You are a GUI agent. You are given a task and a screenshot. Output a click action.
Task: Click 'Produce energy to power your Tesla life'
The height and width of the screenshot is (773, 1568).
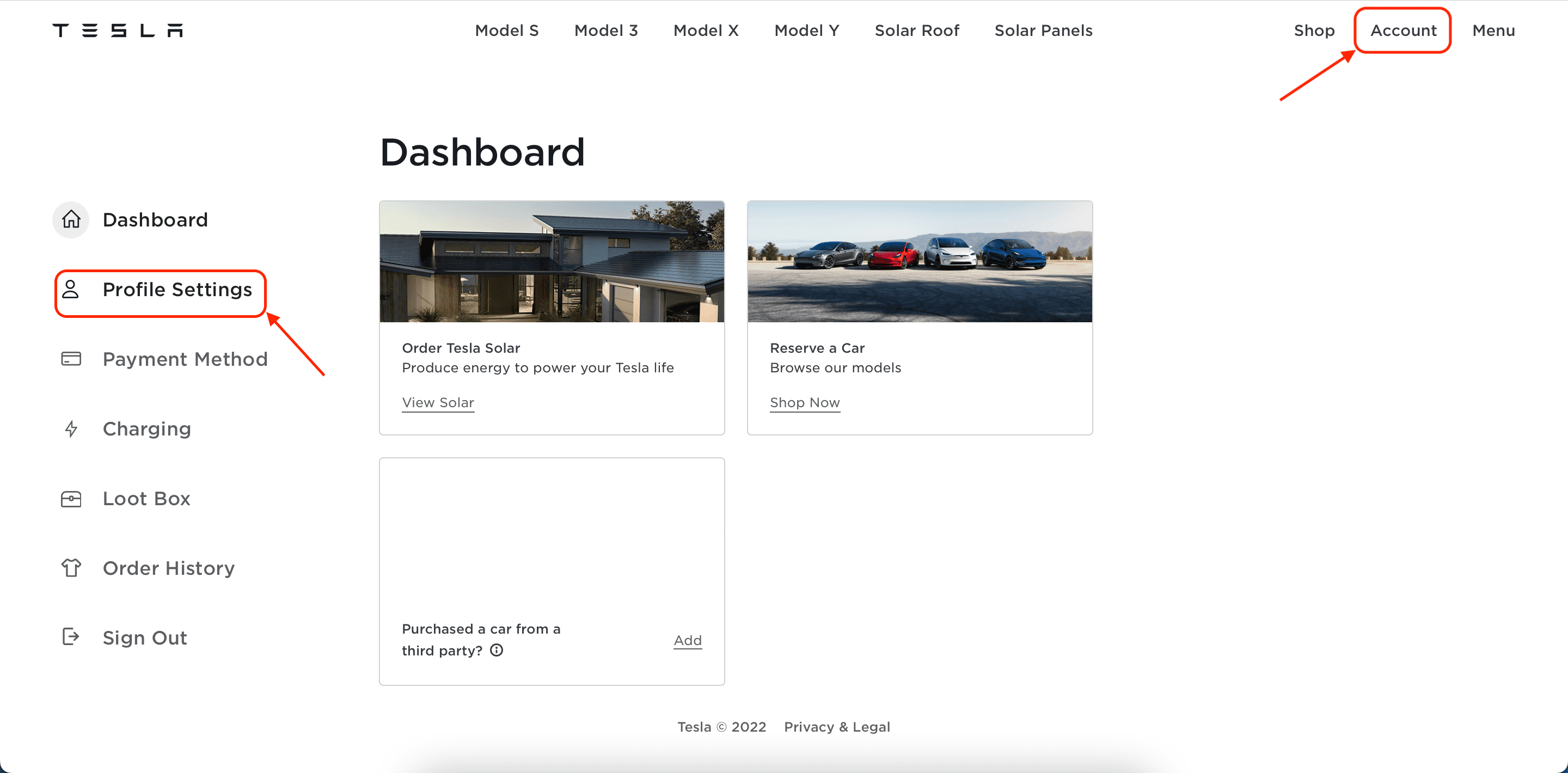pos(537,367)
